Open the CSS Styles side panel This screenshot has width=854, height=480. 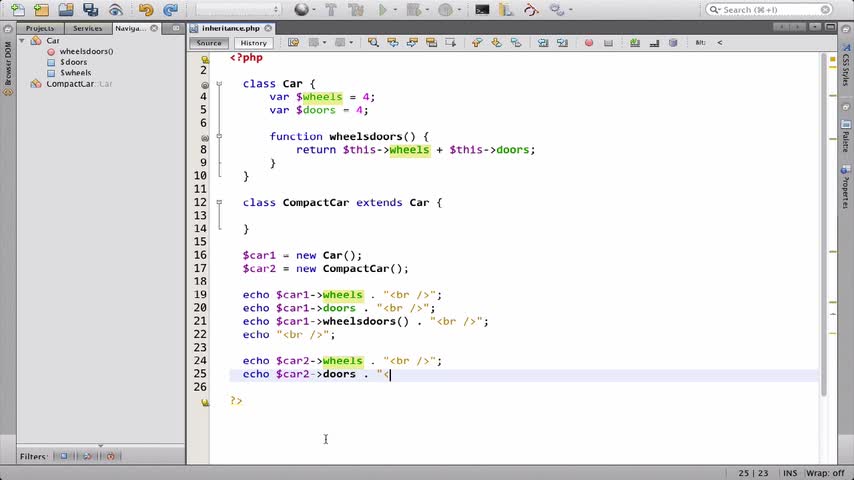[846, 64]
